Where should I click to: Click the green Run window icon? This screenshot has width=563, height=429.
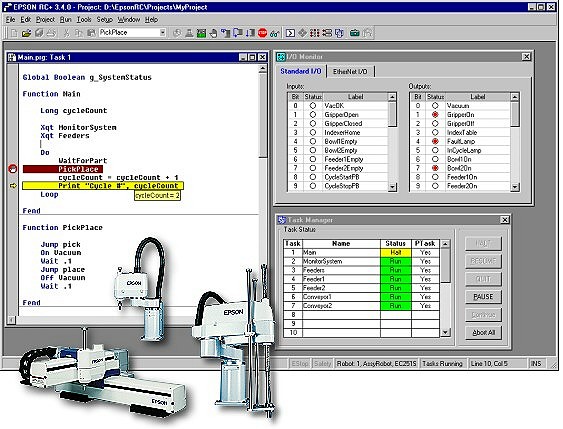201,33
